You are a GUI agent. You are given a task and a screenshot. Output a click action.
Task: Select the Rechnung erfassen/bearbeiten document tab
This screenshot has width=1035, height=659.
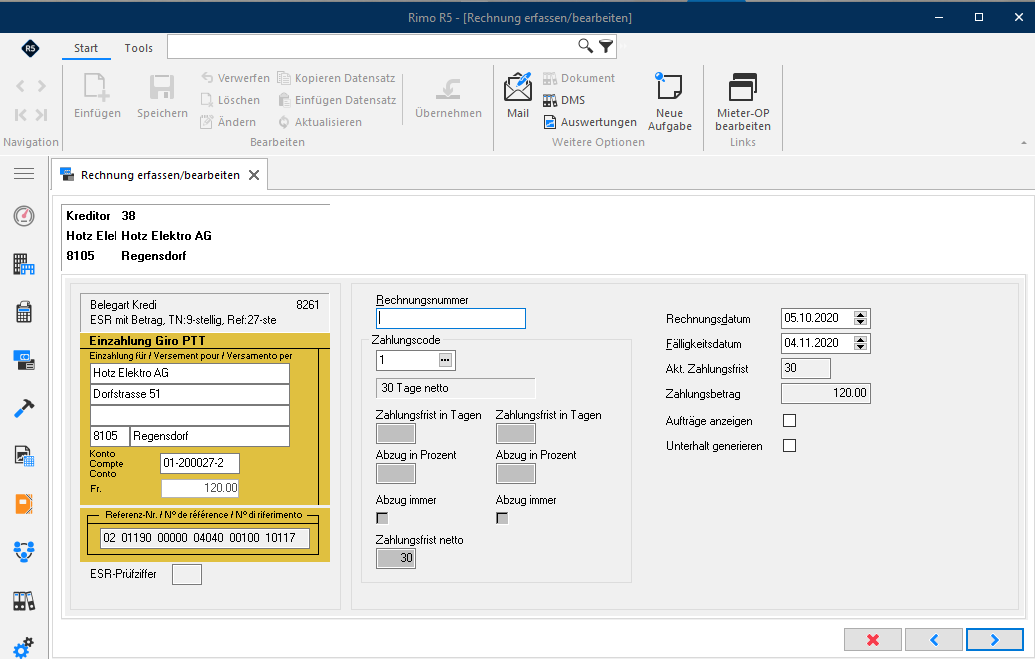160,175
